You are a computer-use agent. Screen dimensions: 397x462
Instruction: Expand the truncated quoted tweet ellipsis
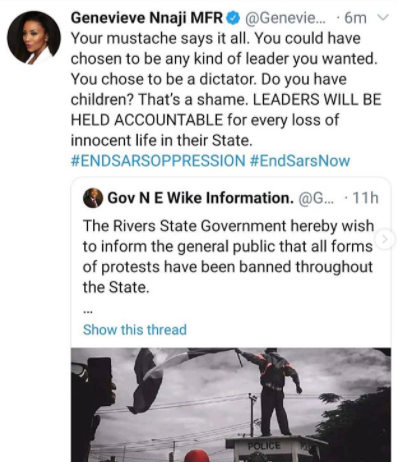[88, 312]
